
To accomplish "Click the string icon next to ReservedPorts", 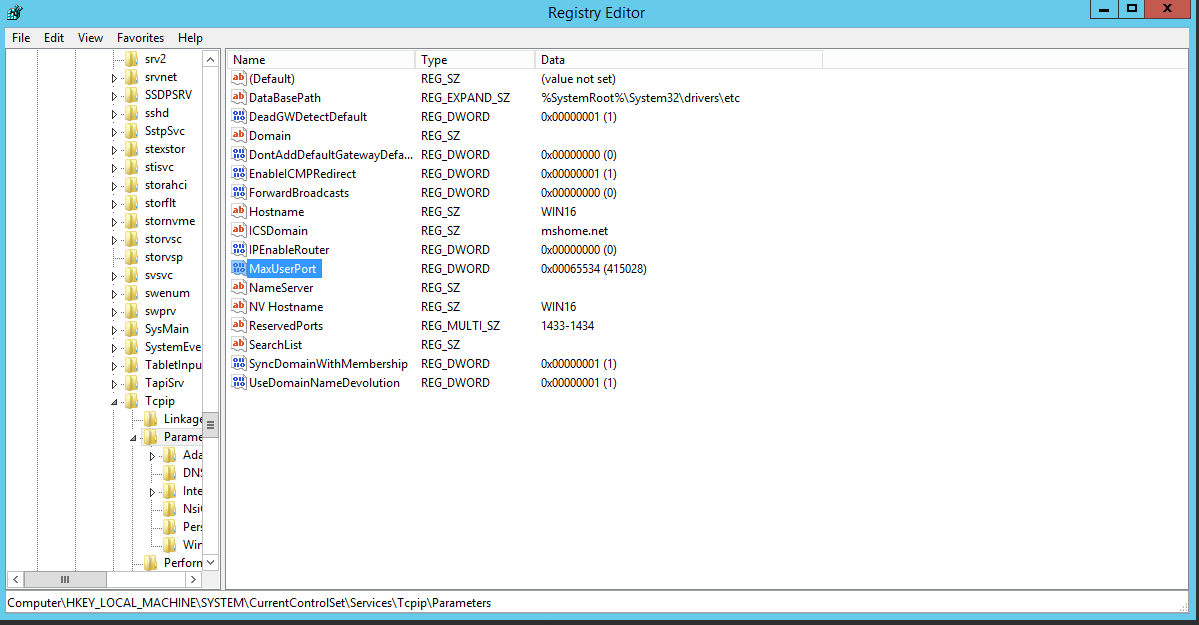I will (x=239, y=326).
